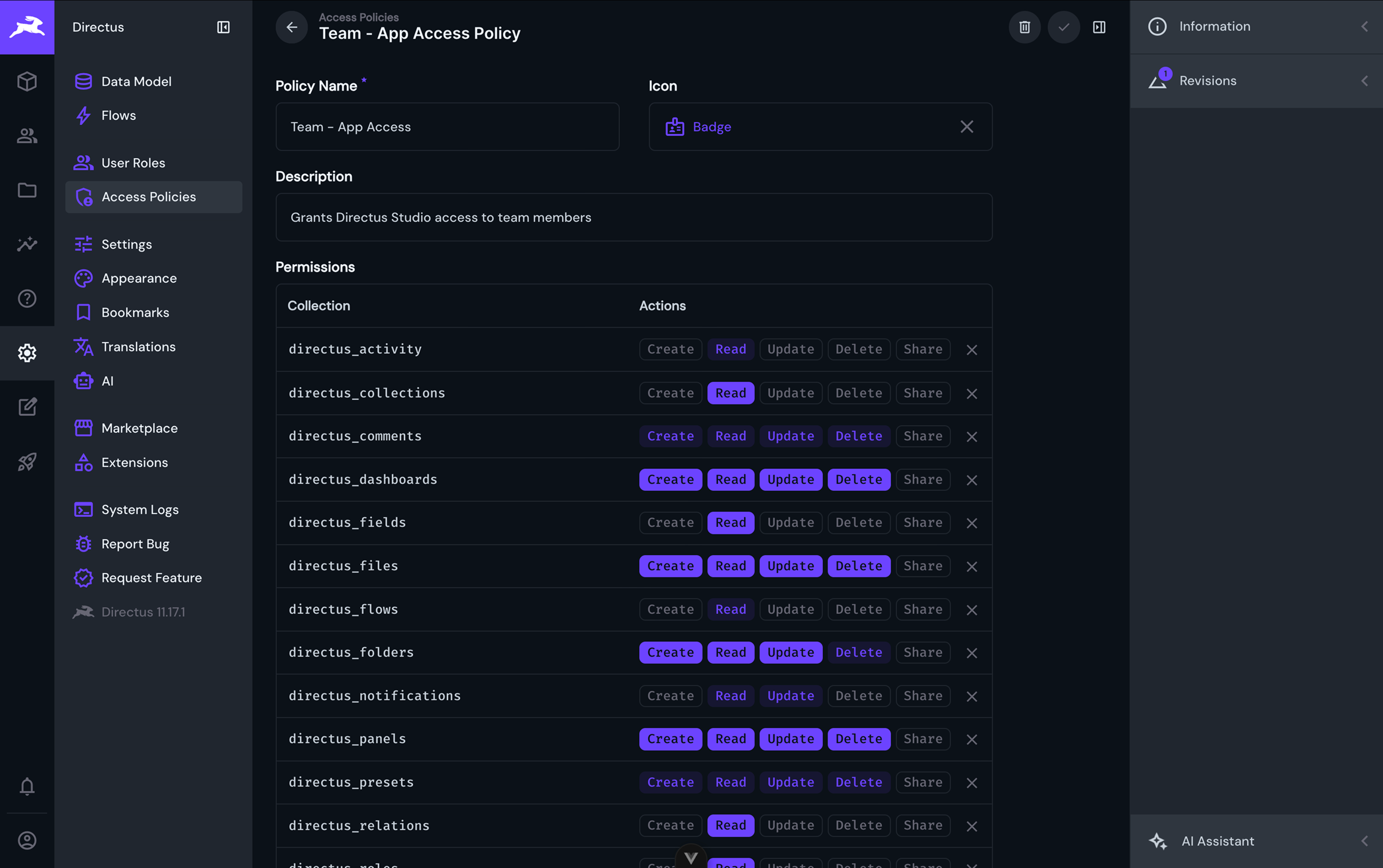Image resolution: width=1383 pixels, height=868 pixels.
Task: Open notifications bell icon
Action: pyautogui.click(x=27, y=786)
